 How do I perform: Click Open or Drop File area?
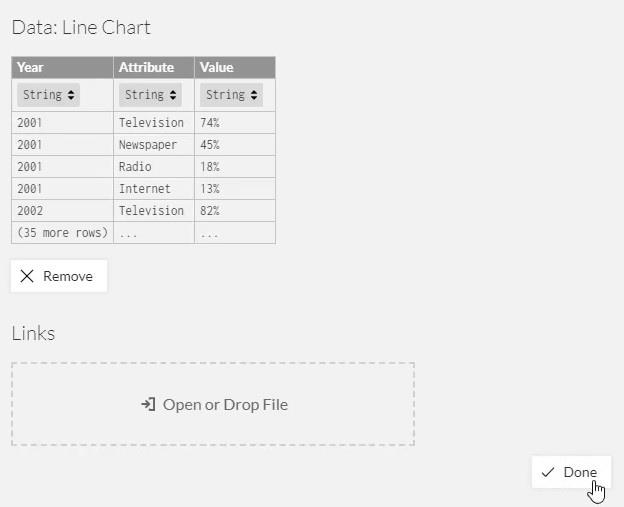click(x=213, y=404)
